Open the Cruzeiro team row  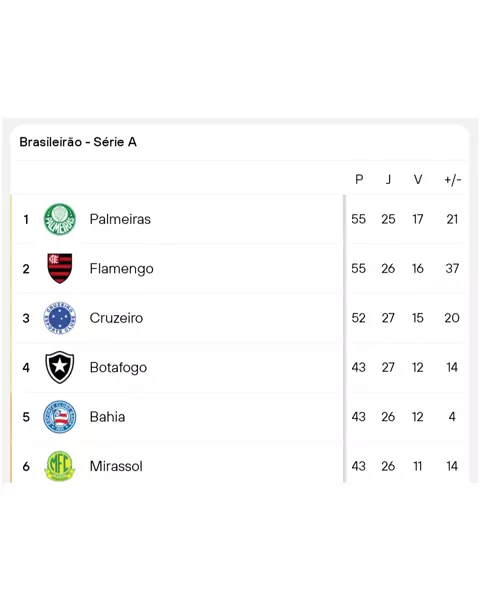click(x=239, y=318)
